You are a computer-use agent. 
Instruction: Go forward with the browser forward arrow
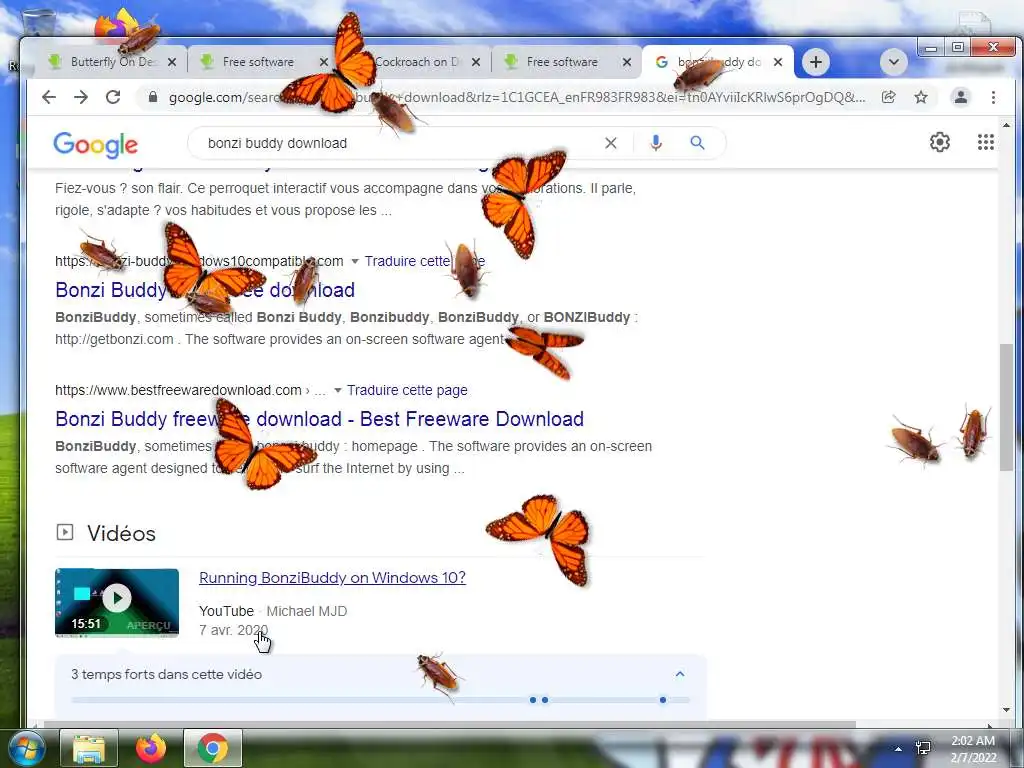[81, 97]
